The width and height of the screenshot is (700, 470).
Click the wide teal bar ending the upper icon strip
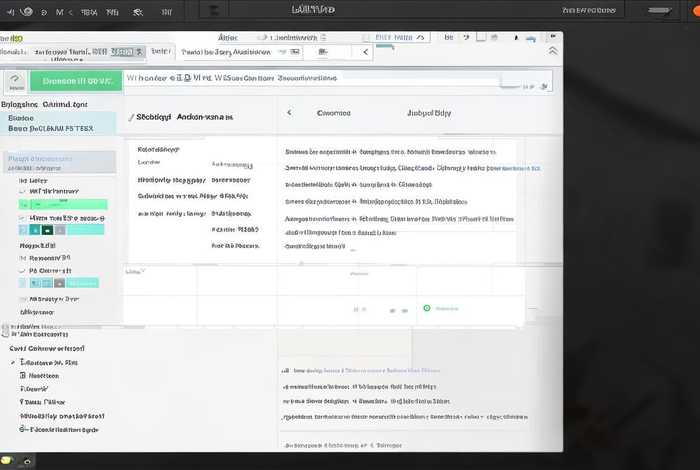click(x=85, y=230)
